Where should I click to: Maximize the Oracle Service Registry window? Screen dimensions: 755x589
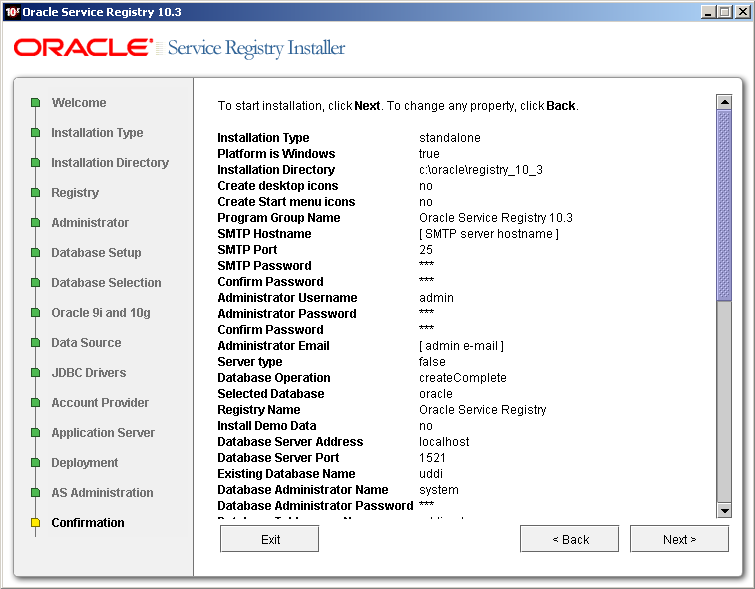724,12
